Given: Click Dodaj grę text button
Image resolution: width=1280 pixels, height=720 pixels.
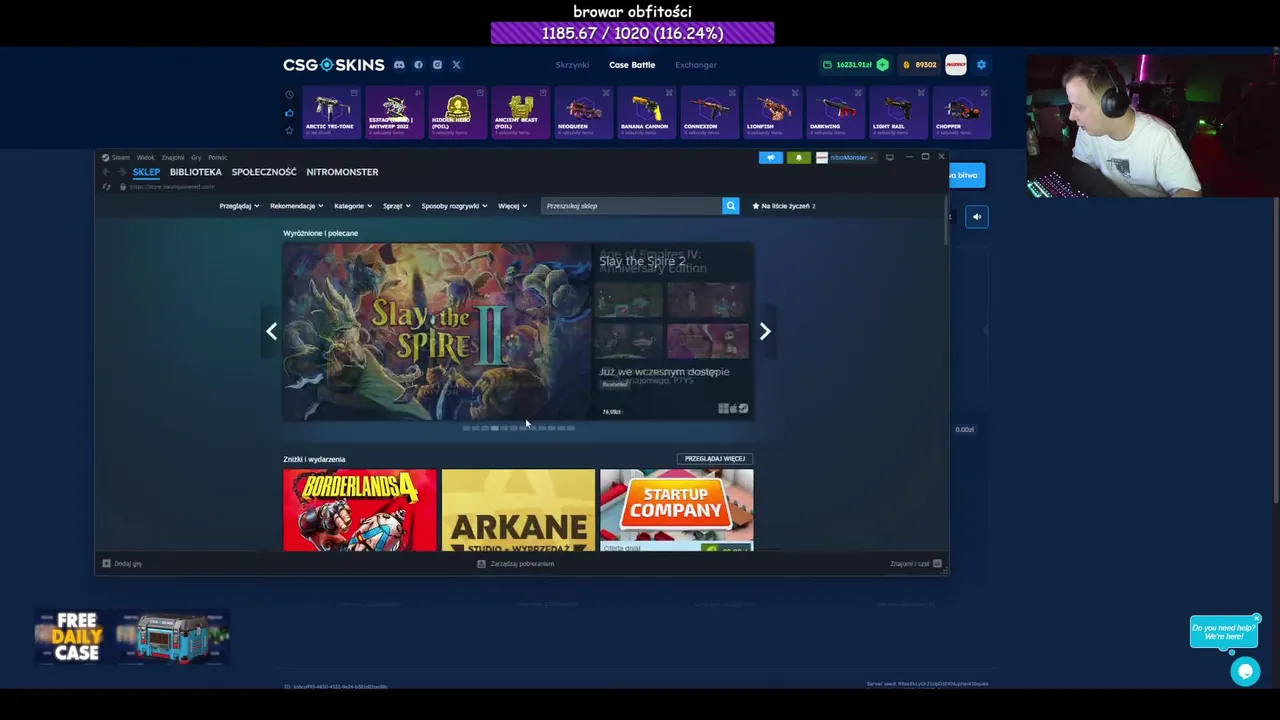Looking at the screenshot, I should [x=128, y=564].
